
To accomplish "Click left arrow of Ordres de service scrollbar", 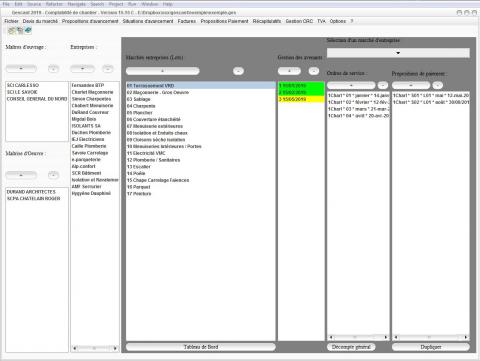I will pyautogui.click(x=331, y=337).
